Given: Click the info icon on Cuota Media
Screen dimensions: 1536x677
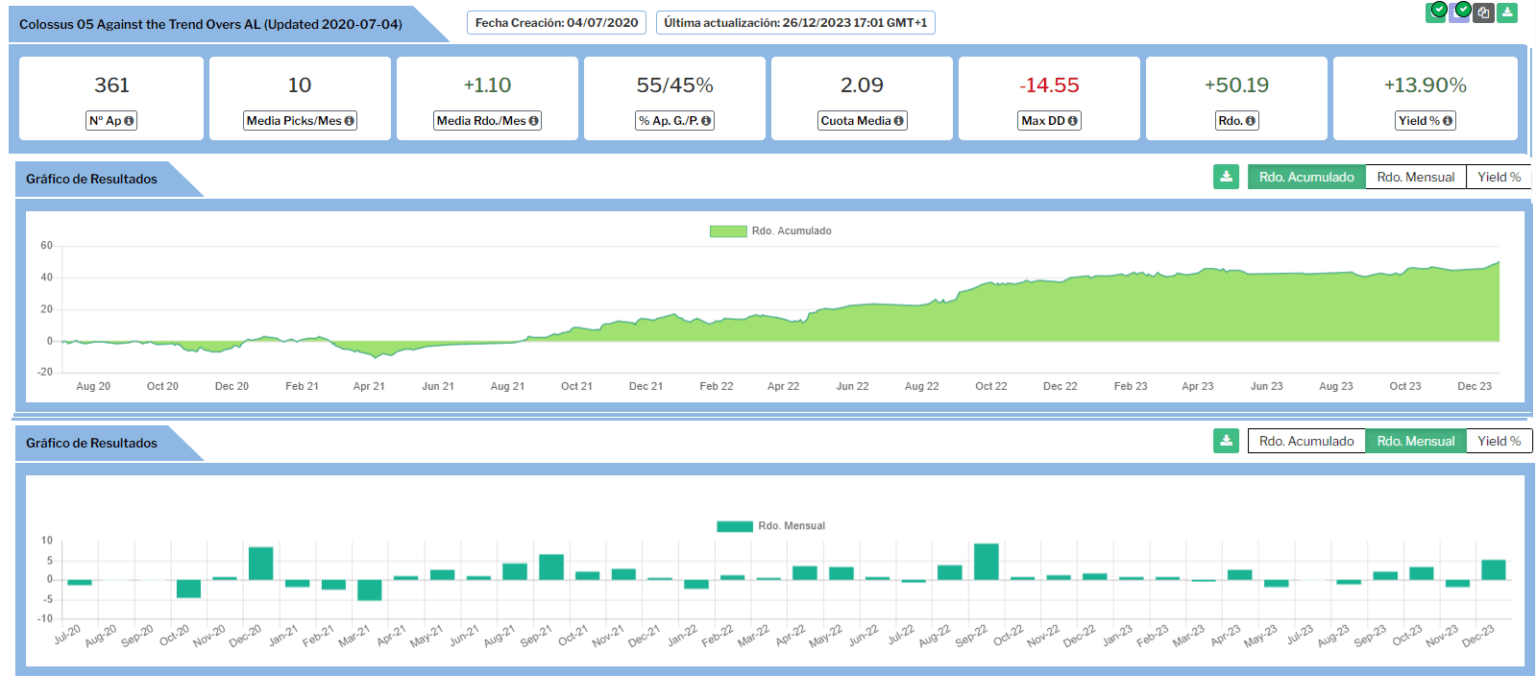Looking at the screenshot, I should 899,121.
